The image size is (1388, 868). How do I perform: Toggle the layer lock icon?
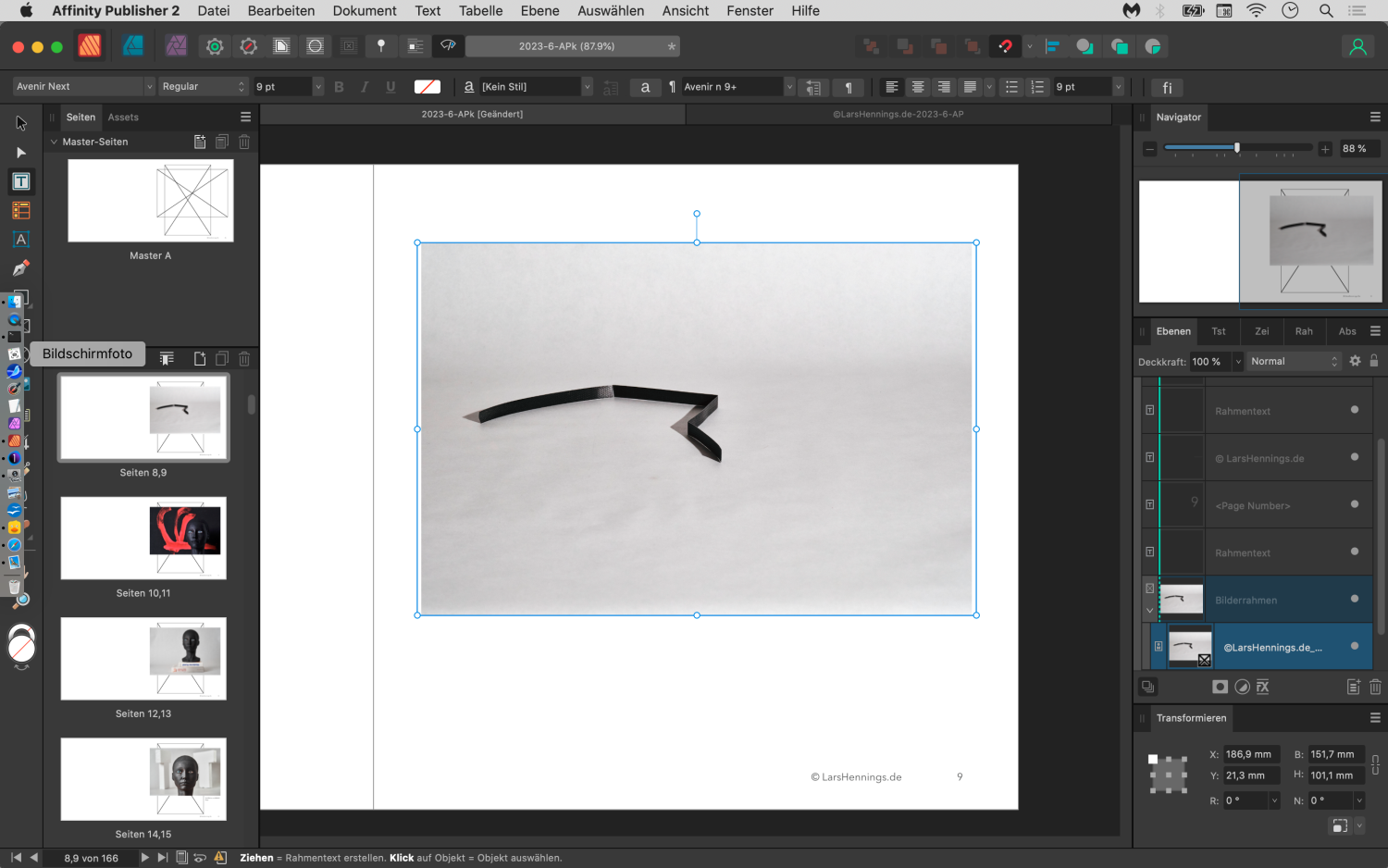(x=1374, y=361)
